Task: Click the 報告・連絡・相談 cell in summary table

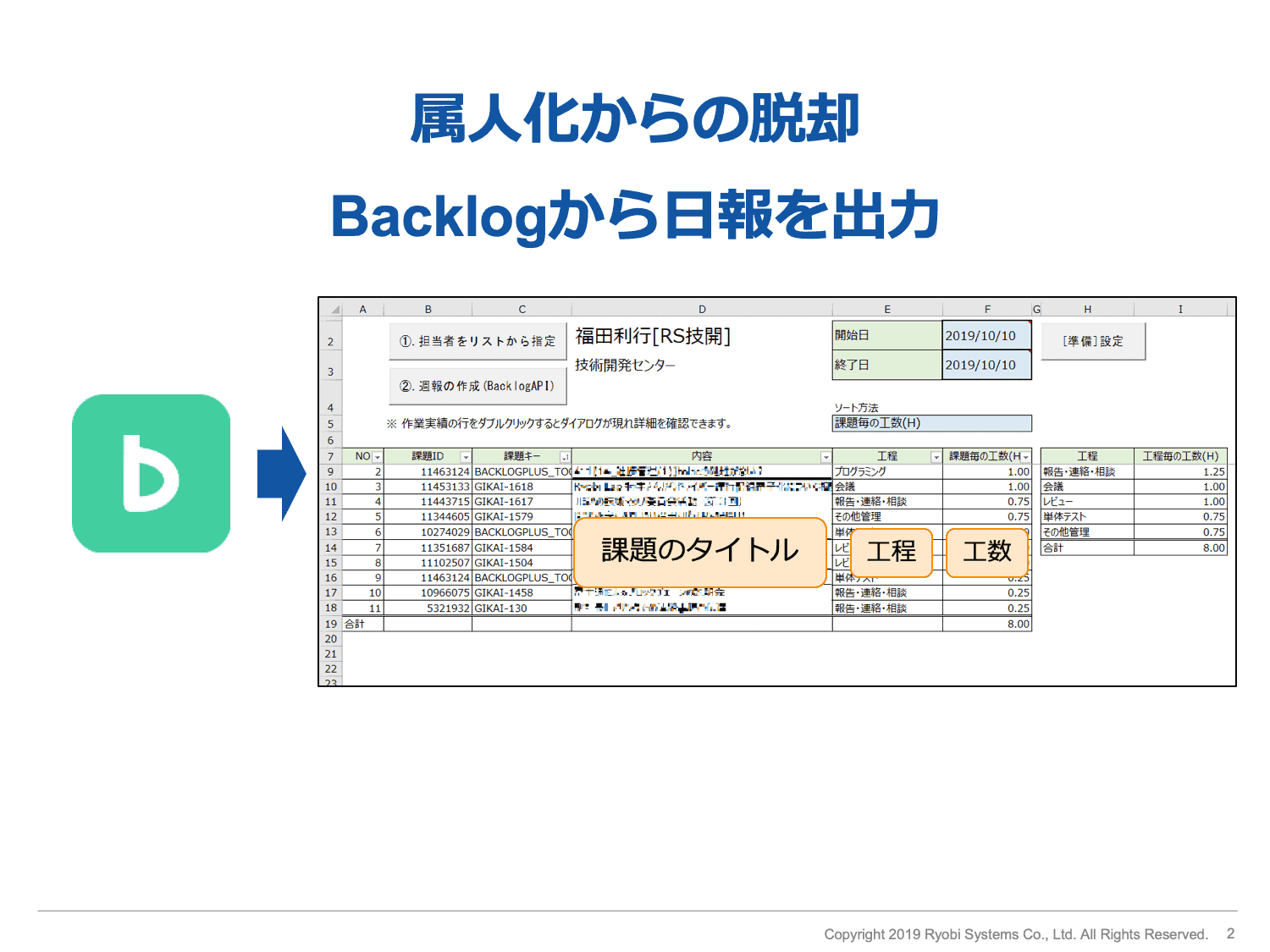Action: (1087, 471)
